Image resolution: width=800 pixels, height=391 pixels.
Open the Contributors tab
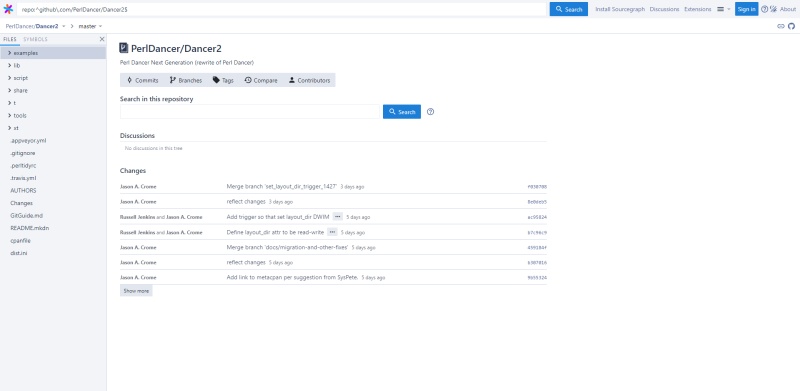309,80
